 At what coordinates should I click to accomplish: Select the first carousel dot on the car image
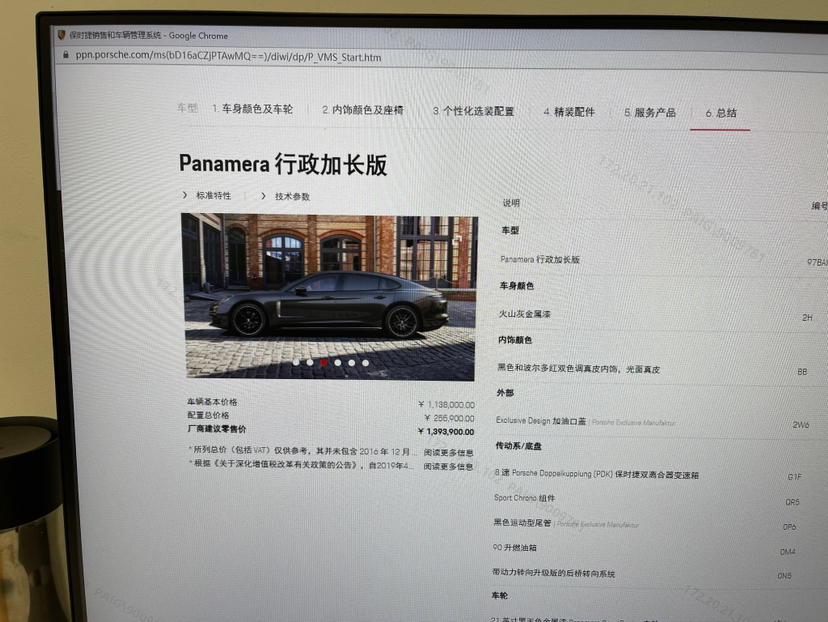pos(296,362)
